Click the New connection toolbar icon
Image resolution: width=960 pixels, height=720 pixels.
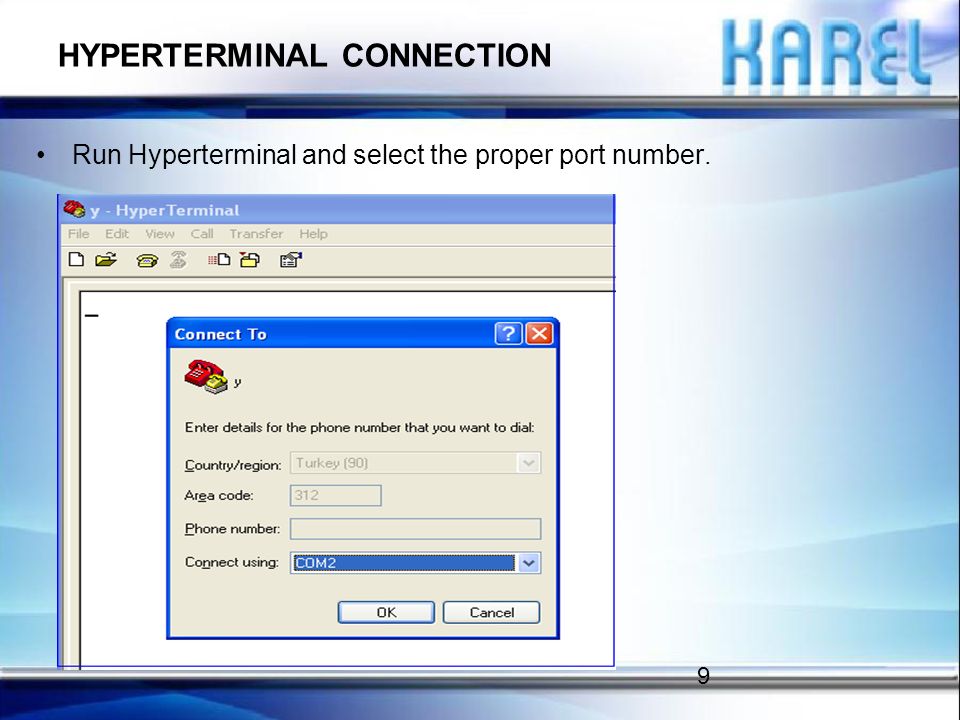click(x=76, y=260)
